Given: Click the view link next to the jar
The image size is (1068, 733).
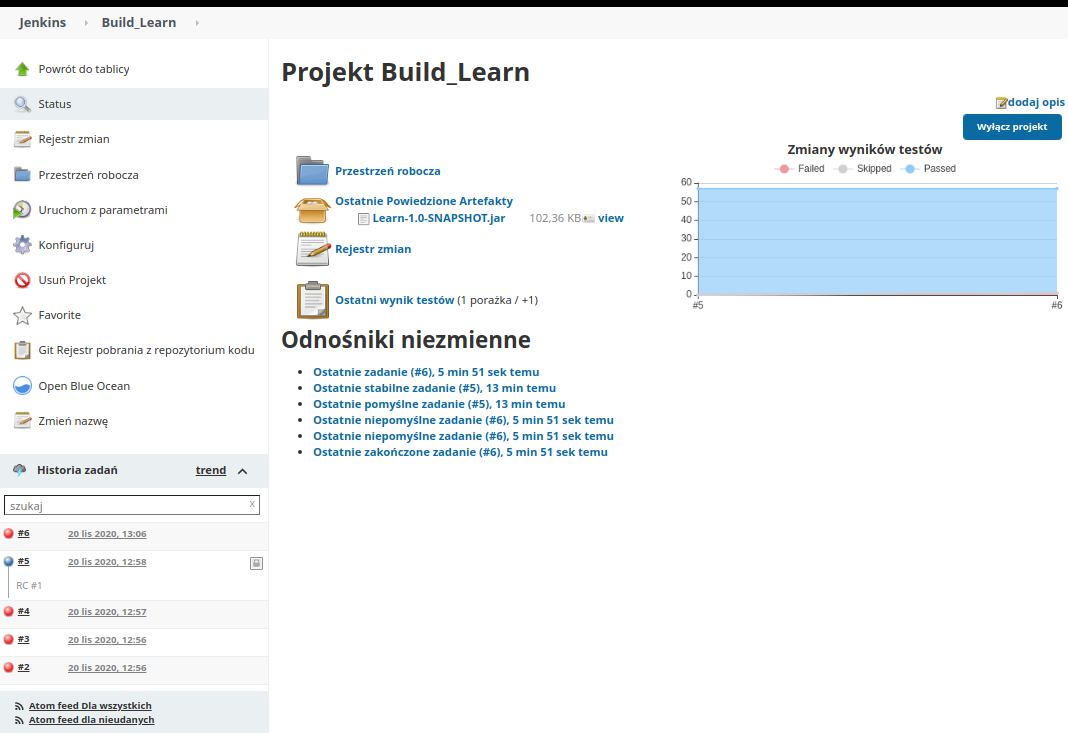Looking at the screenshot, I should 610,218.
